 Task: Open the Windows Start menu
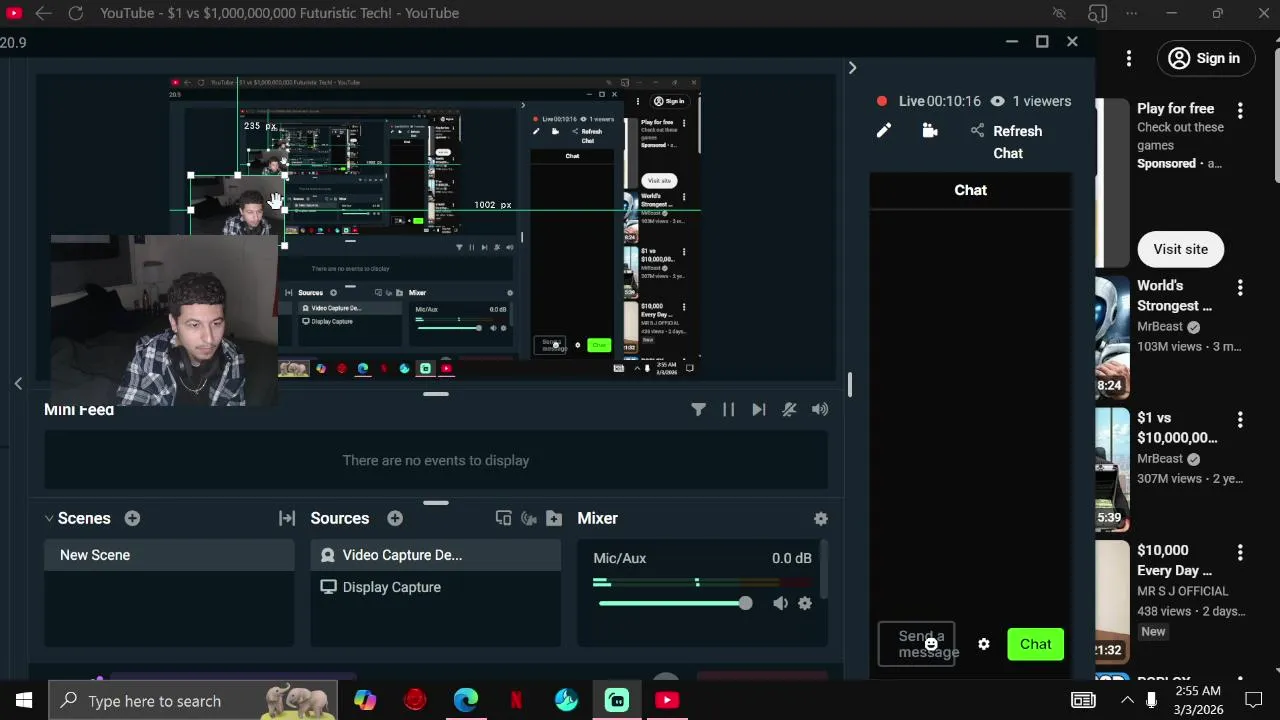tap(24, 700)
